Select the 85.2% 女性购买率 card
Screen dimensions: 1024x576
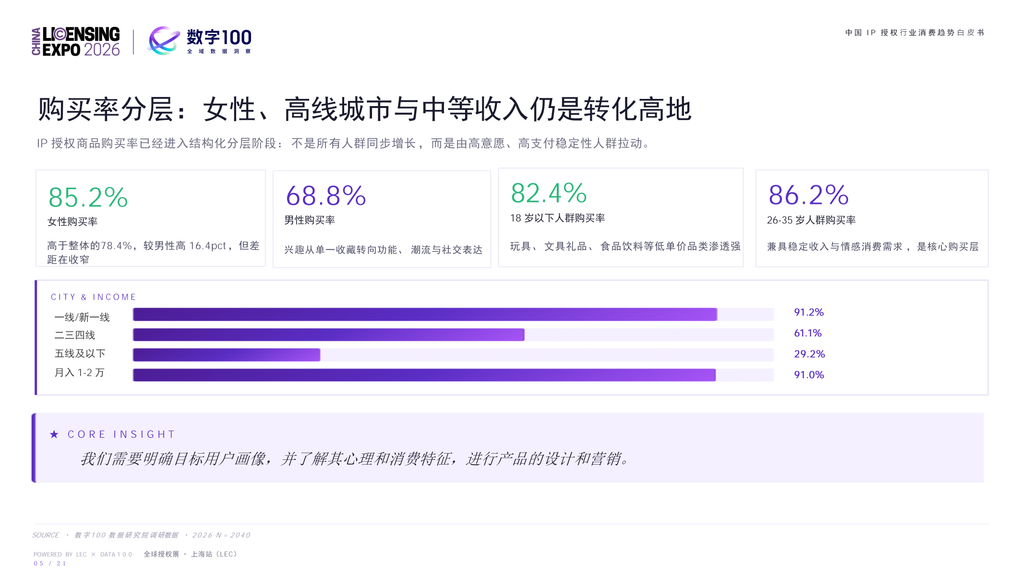(x=151, y=218)
